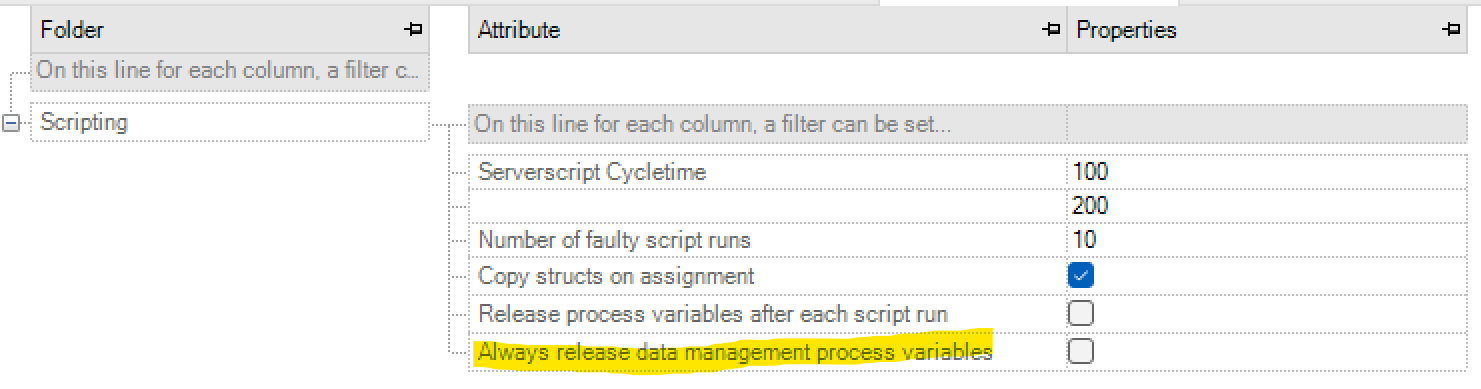Image resolution: width=1481 pixels, height=389 pixels.
Task: Set a filter in the Attribute filter row
Action: pos(767,125)
